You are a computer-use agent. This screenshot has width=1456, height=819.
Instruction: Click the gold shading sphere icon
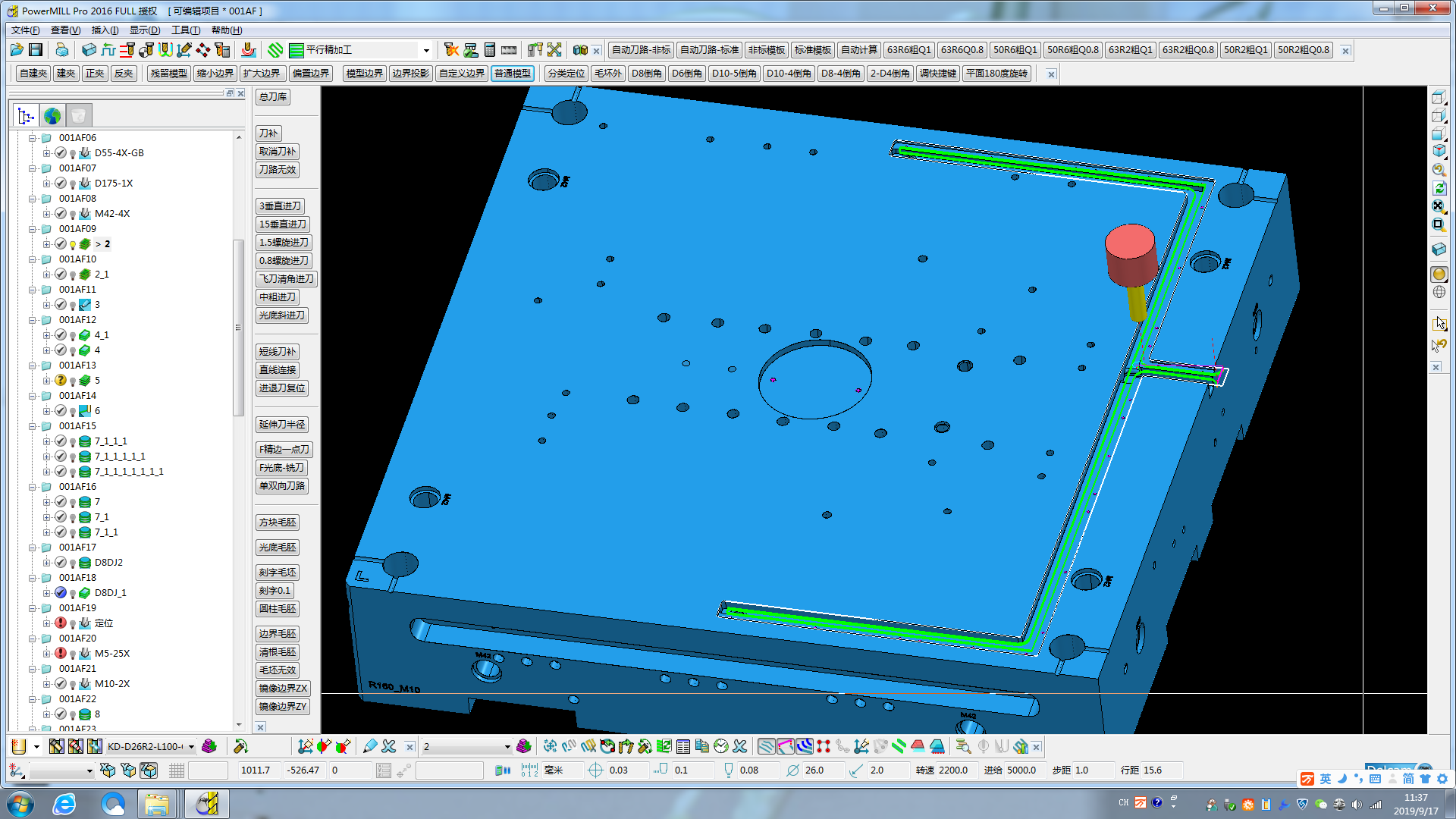pyautogui.click(x=1439, y=275)
